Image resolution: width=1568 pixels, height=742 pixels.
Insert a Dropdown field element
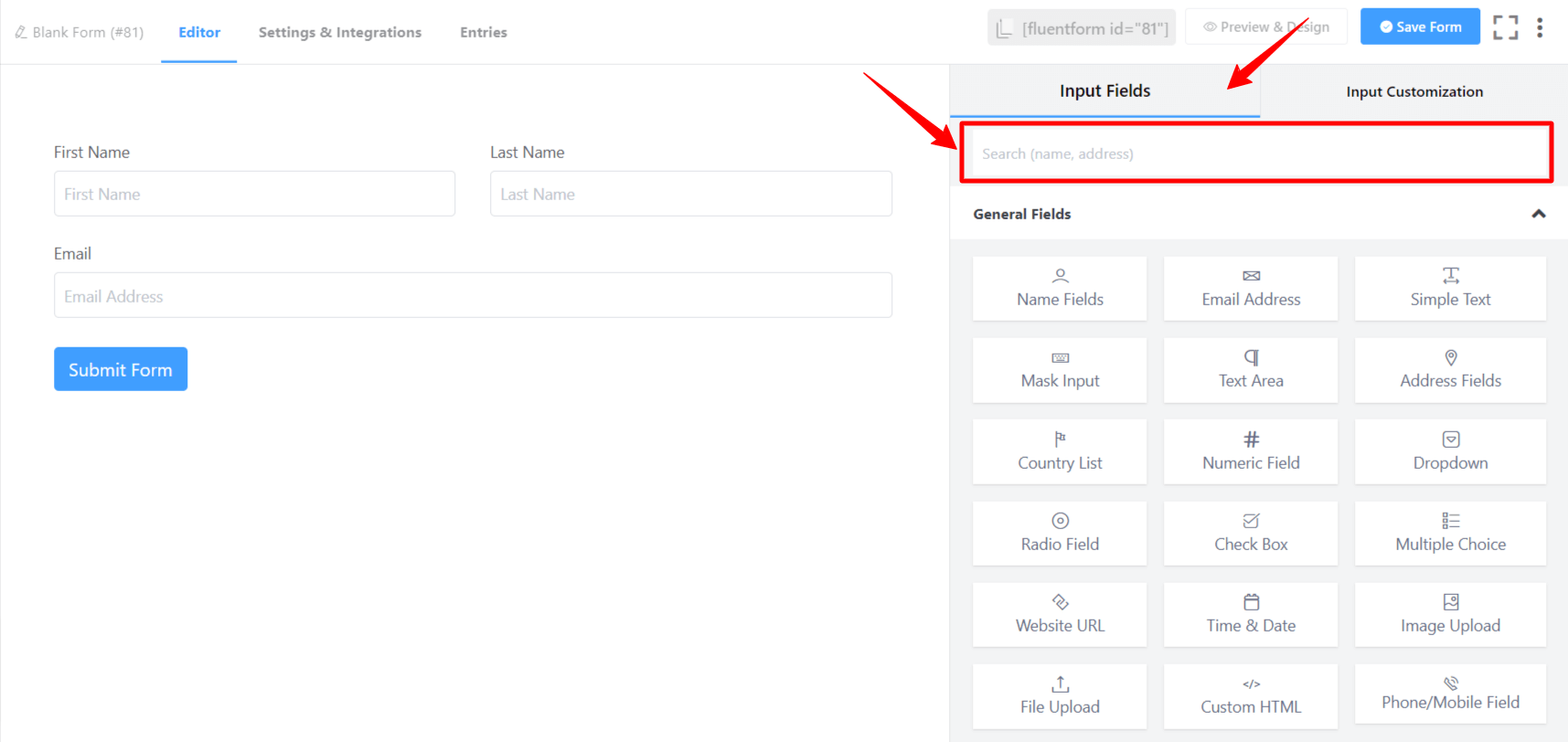click(x=1450, y=451)
